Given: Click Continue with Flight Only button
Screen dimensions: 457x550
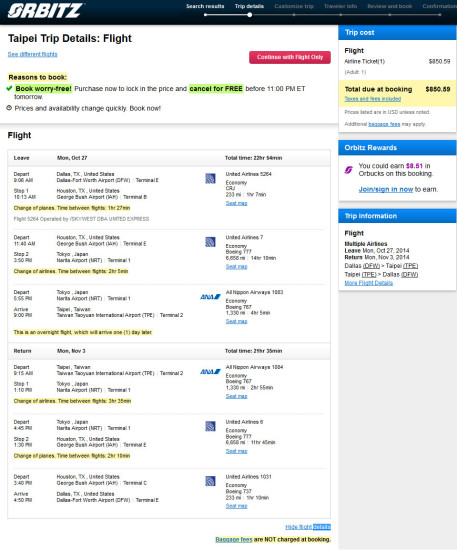Looking at the screenshot, I should click(290, 57).
